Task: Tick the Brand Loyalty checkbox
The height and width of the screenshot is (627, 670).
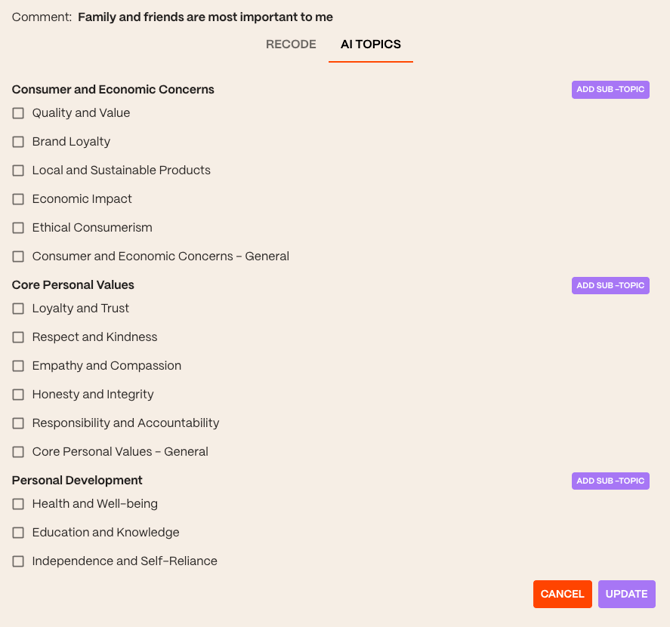Action: (x=18, y=142)
